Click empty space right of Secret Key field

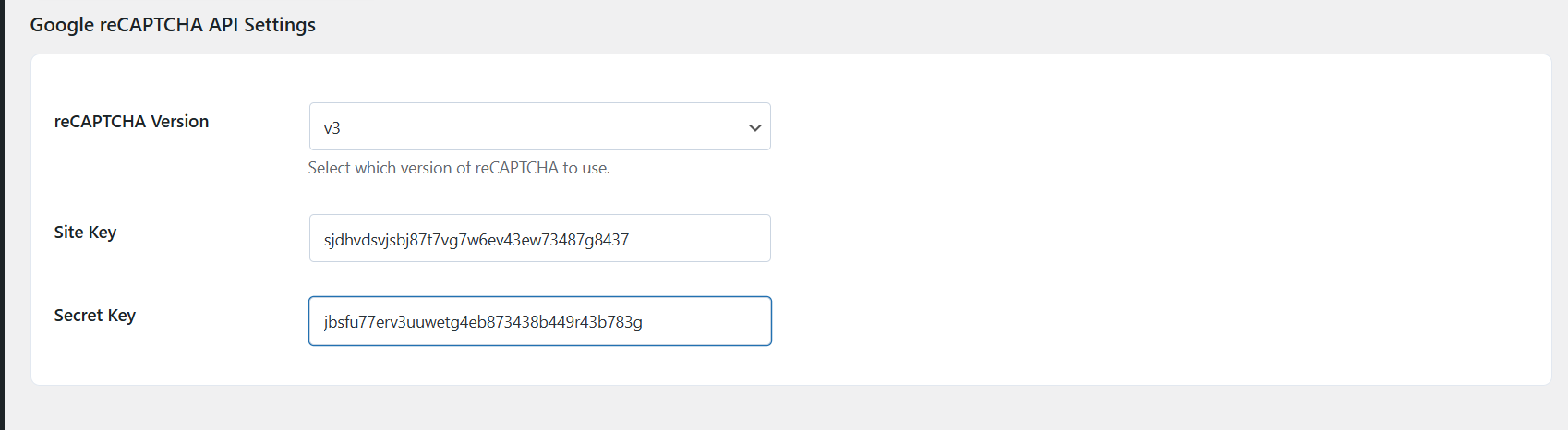click(x=1108, y=321)
